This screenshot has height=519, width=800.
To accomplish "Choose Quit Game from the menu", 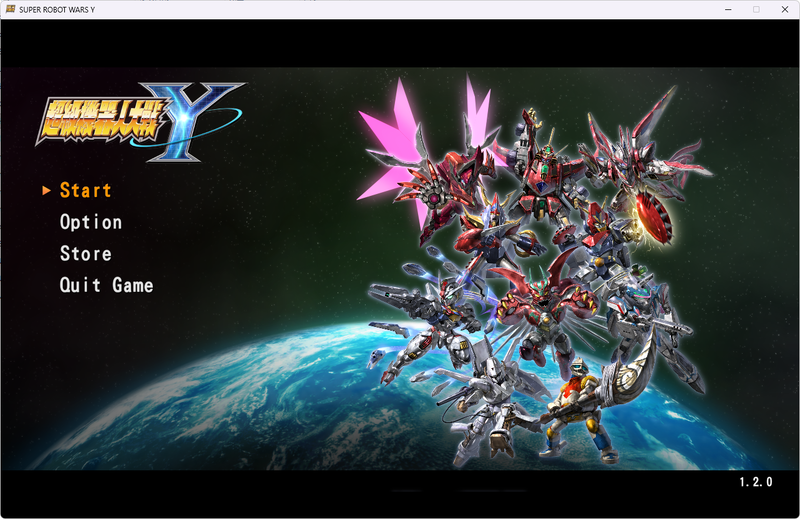I will [x=106, y=285].
